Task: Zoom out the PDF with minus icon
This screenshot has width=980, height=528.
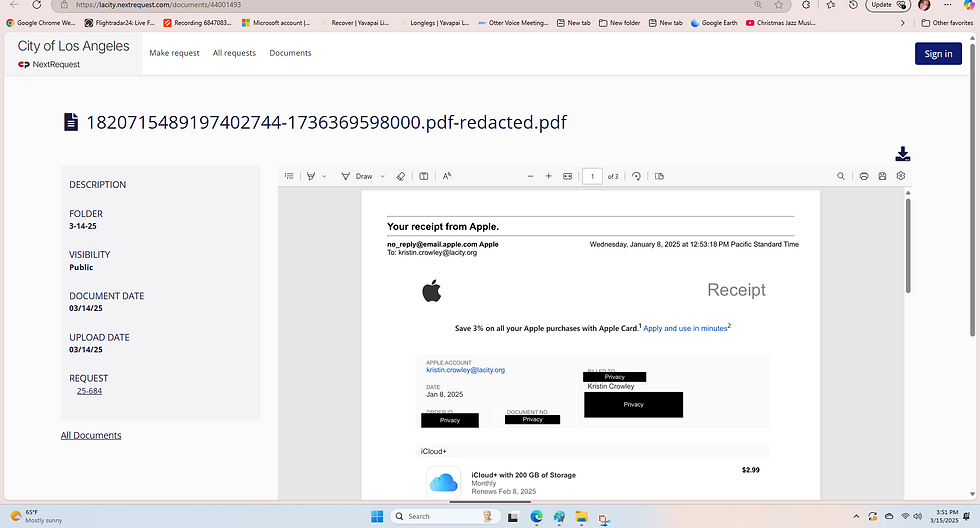Action: pos(530,176)
